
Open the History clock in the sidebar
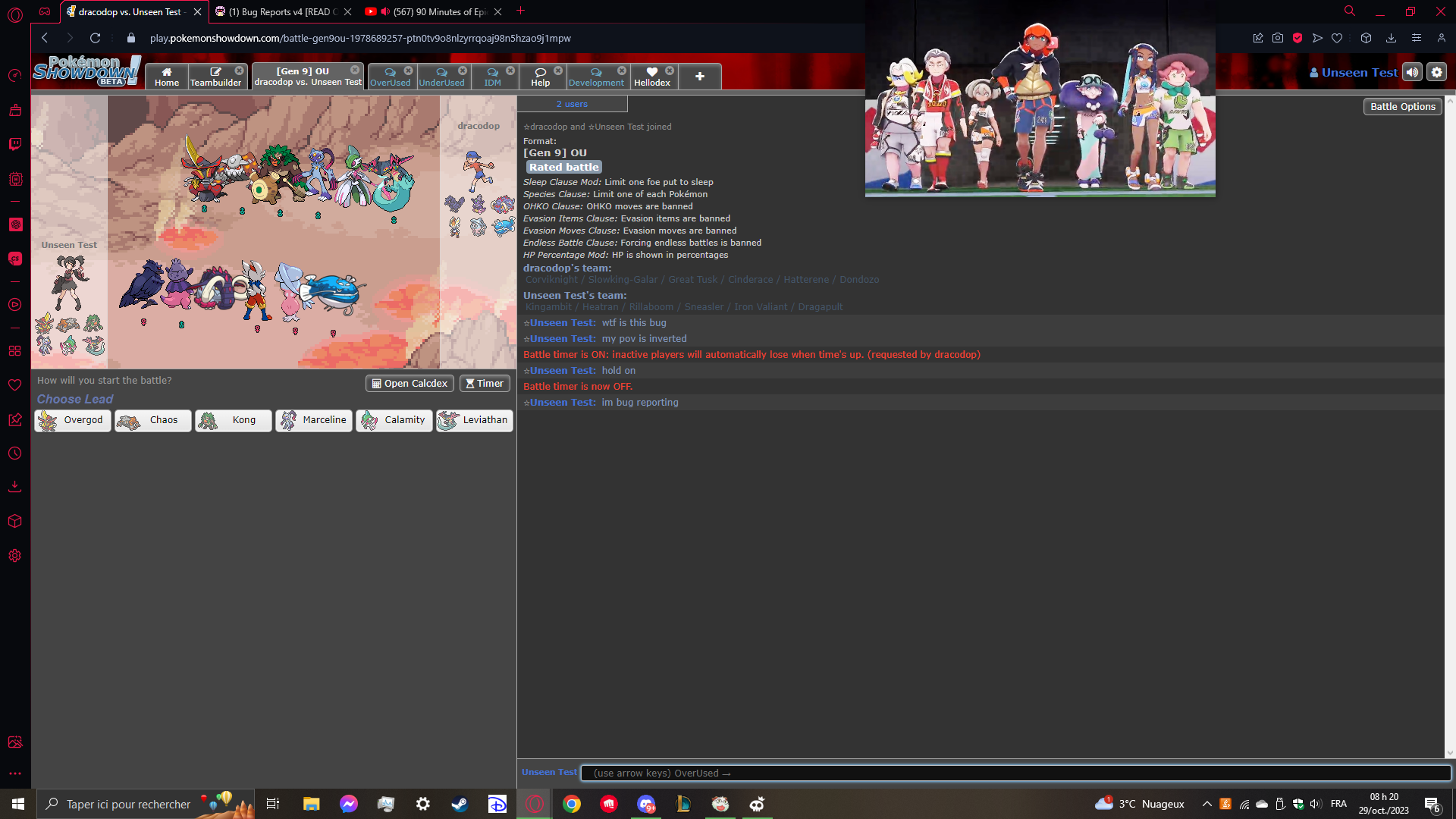tap(14, 453)
